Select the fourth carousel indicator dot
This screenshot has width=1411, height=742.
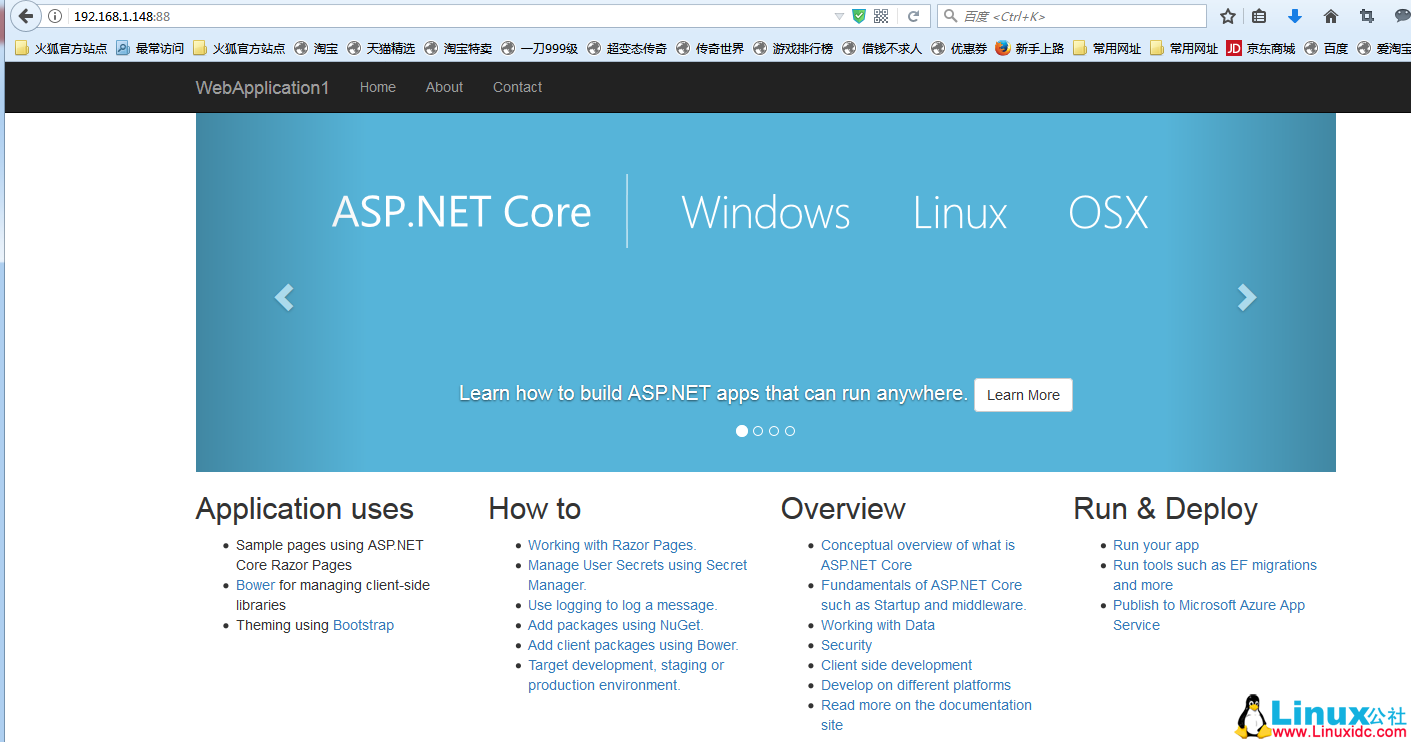point(790,431)
